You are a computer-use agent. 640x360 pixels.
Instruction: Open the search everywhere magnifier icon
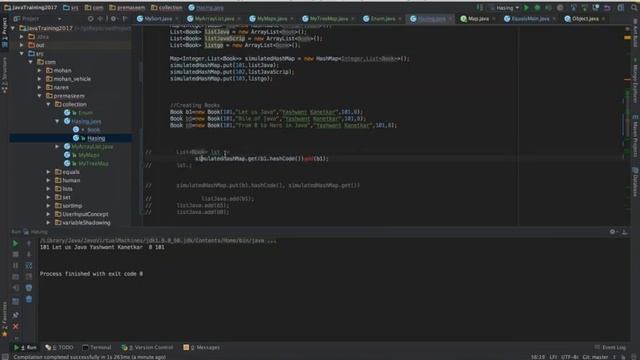pos(634,8)
